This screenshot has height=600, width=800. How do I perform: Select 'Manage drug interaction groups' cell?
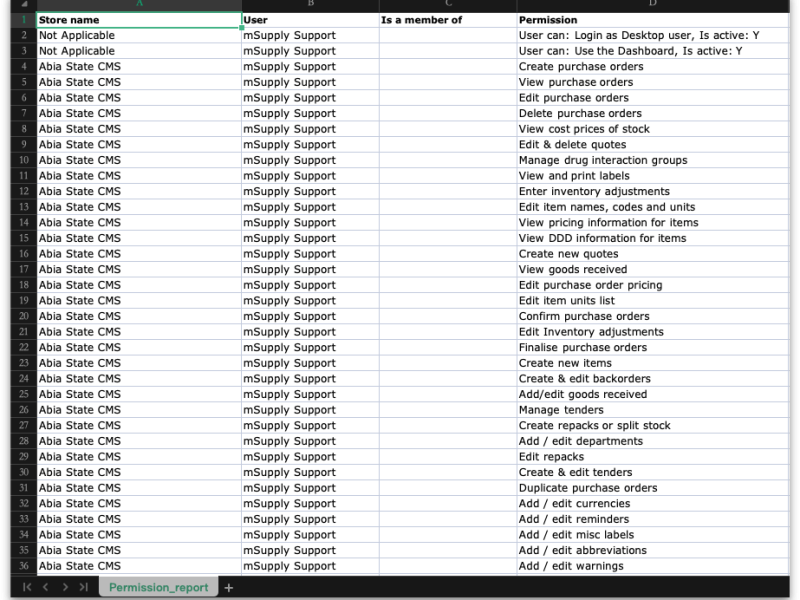click(x=653, y=160)
